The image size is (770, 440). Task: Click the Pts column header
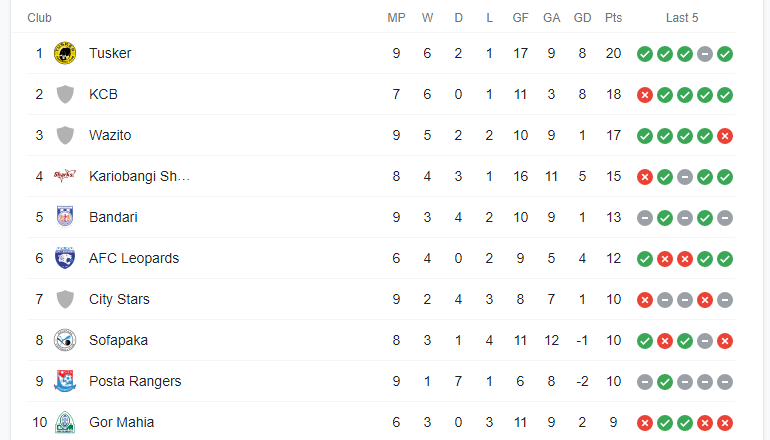pyautogui.click(x=613, y=18)
